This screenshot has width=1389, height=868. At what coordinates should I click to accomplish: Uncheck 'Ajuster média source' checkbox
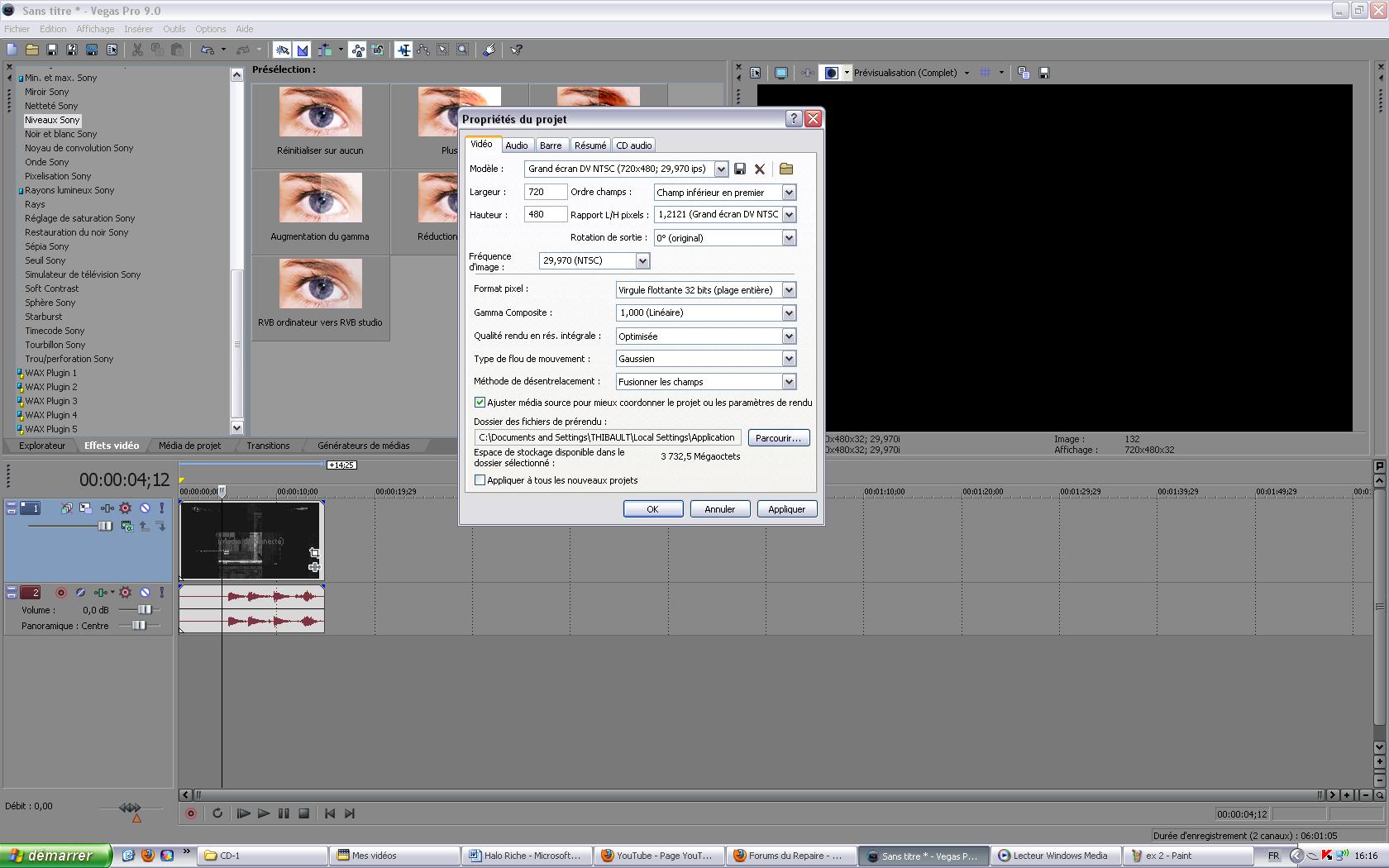[480, 403]
